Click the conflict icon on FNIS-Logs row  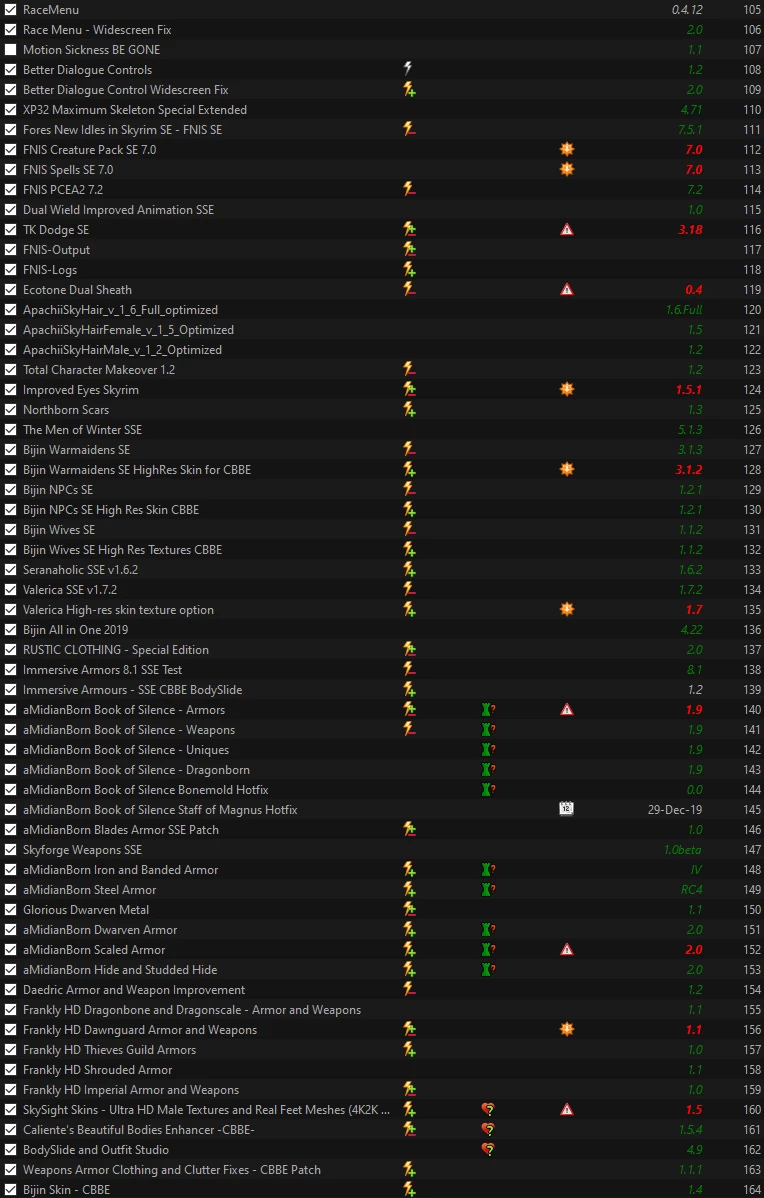point(410,269)
